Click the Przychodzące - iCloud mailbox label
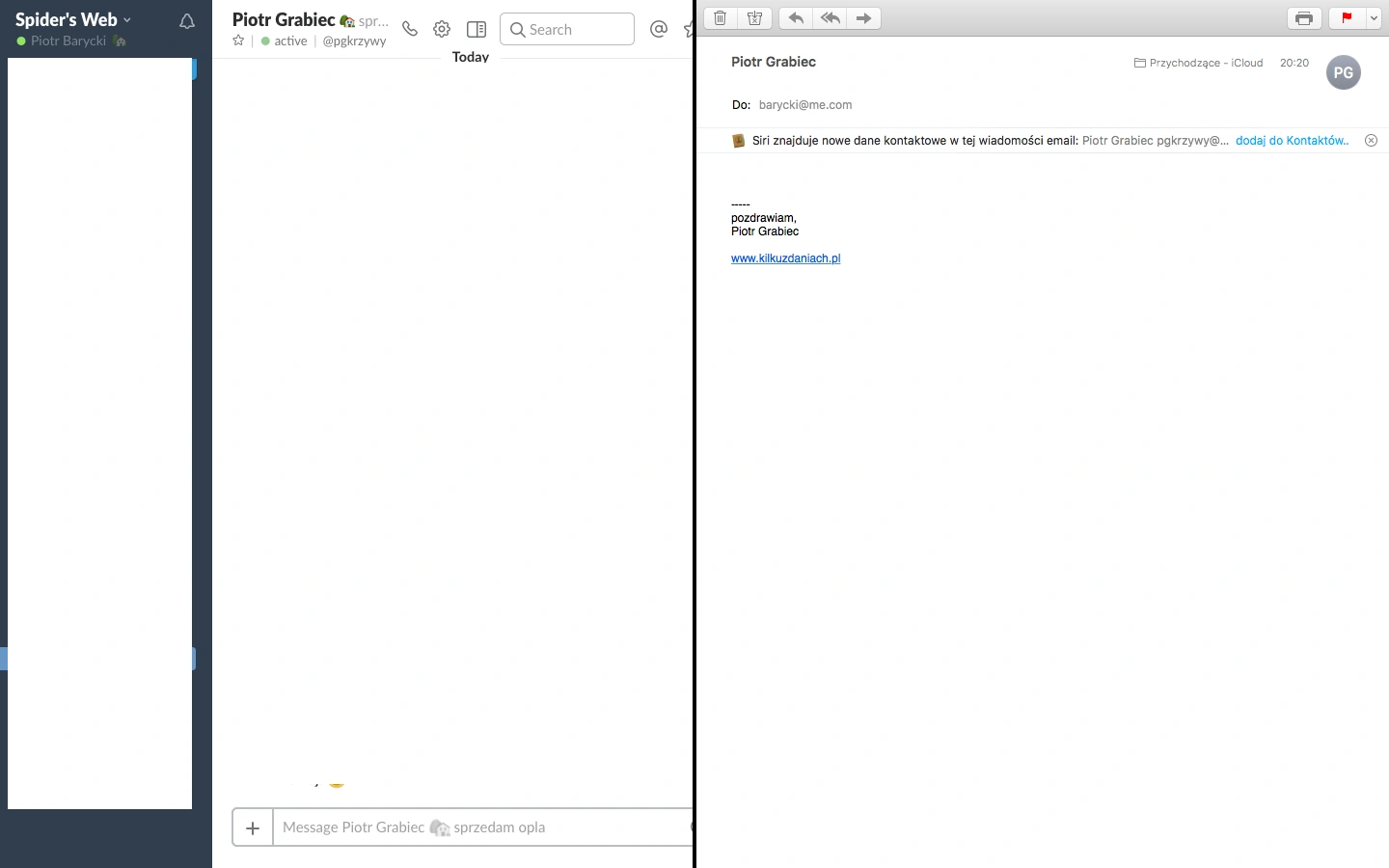This screenshot has width=1389, height=868. [1198, 63]
